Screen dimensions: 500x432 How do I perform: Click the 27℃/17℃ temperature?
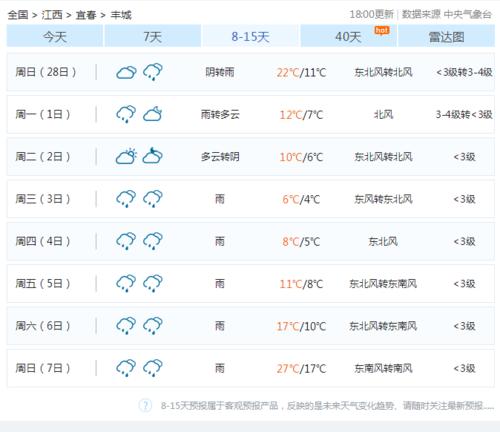[301, 368]
